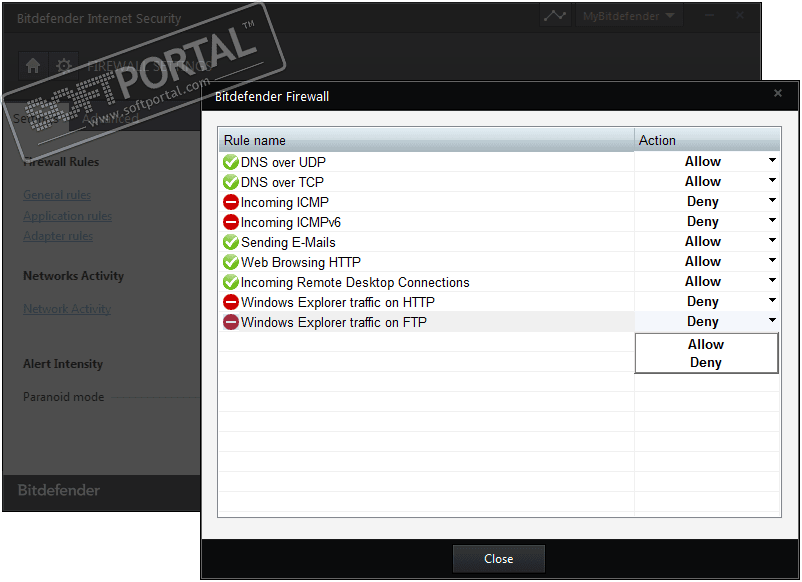Click the home icon in Bitdefender Internet Security window
This screenshot has width=802, height=582.
tap(33, 65)
